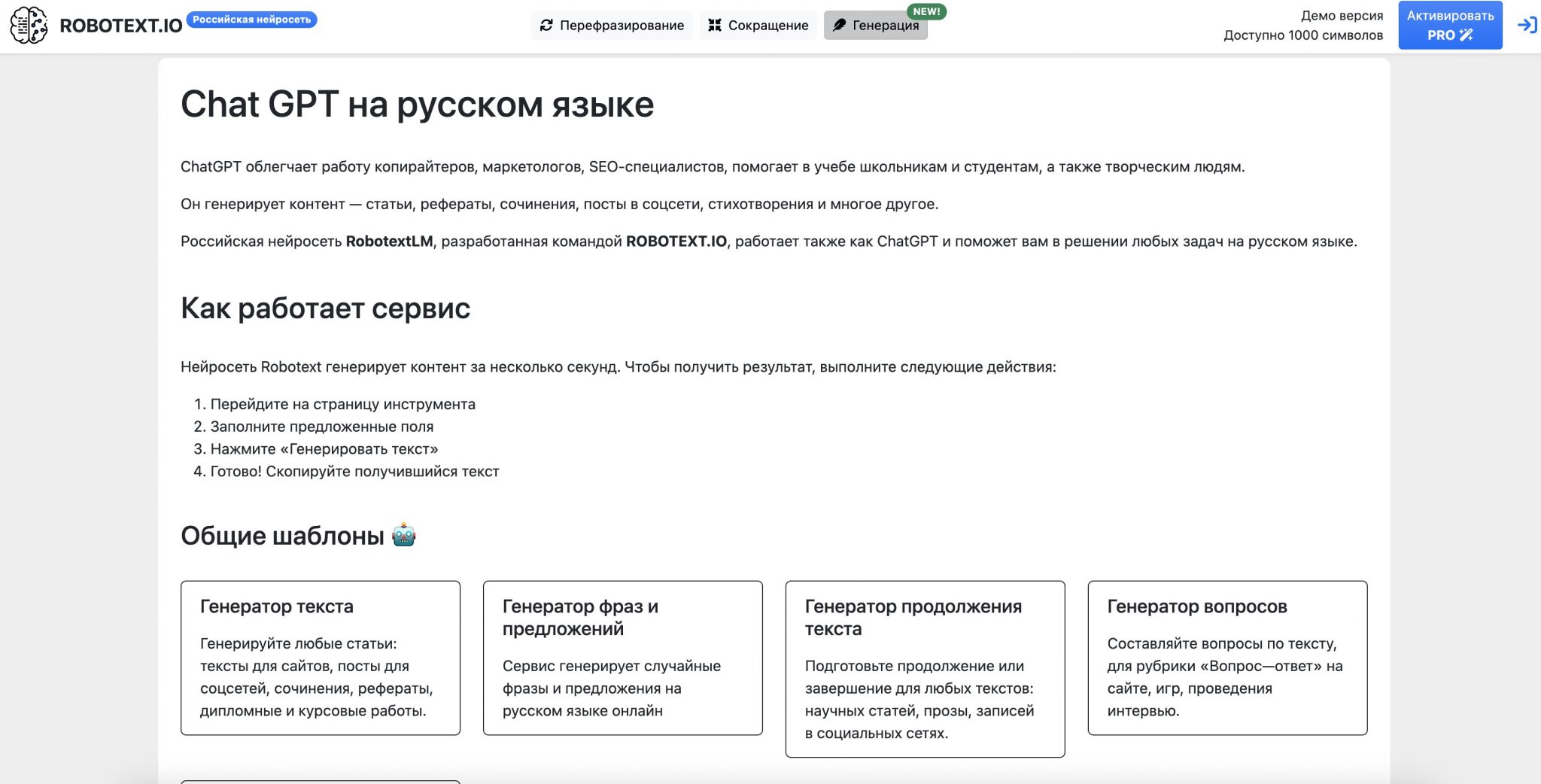Click the Chat GPT на русском языке heading
The height and width of the screenshot is (784, 1541).
tap(417, 104)
